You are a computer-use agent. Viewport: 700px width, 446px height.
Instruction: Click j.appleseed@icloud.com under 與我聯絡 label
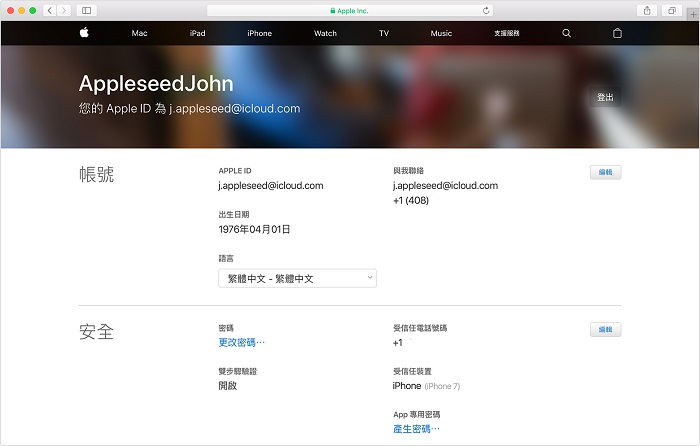(x=446, y=185)
